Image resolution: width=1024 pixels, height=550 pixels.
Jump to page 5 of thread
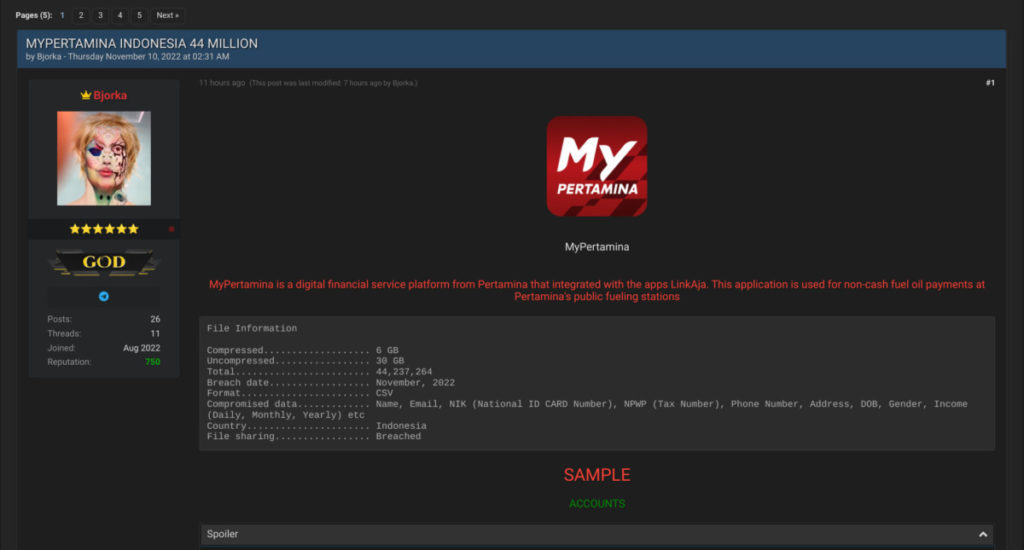tap(138, 15)
